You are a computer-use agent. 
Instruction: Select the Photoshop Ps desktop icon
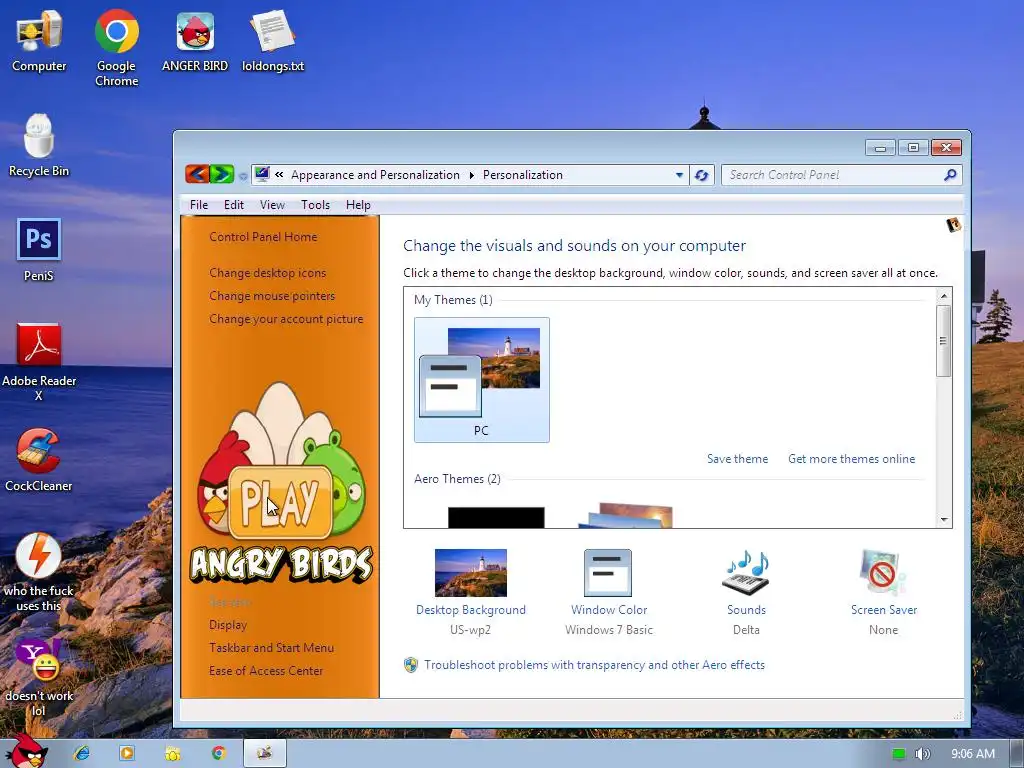click(39, 240)
